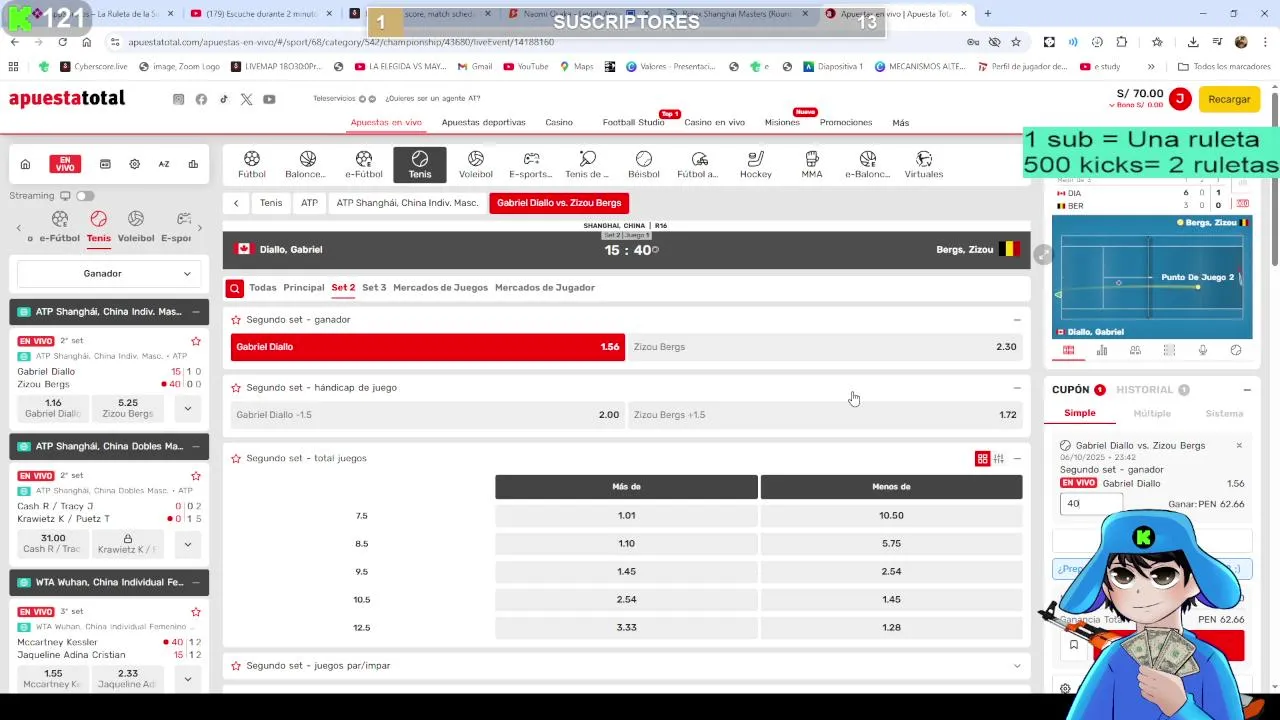Image resolution: width=1280 pixels, height=720 pixels.
Task: Collapse the ATP Shanghái Indiv. Masc. sidebar group
Action: [x=195, y=312]
